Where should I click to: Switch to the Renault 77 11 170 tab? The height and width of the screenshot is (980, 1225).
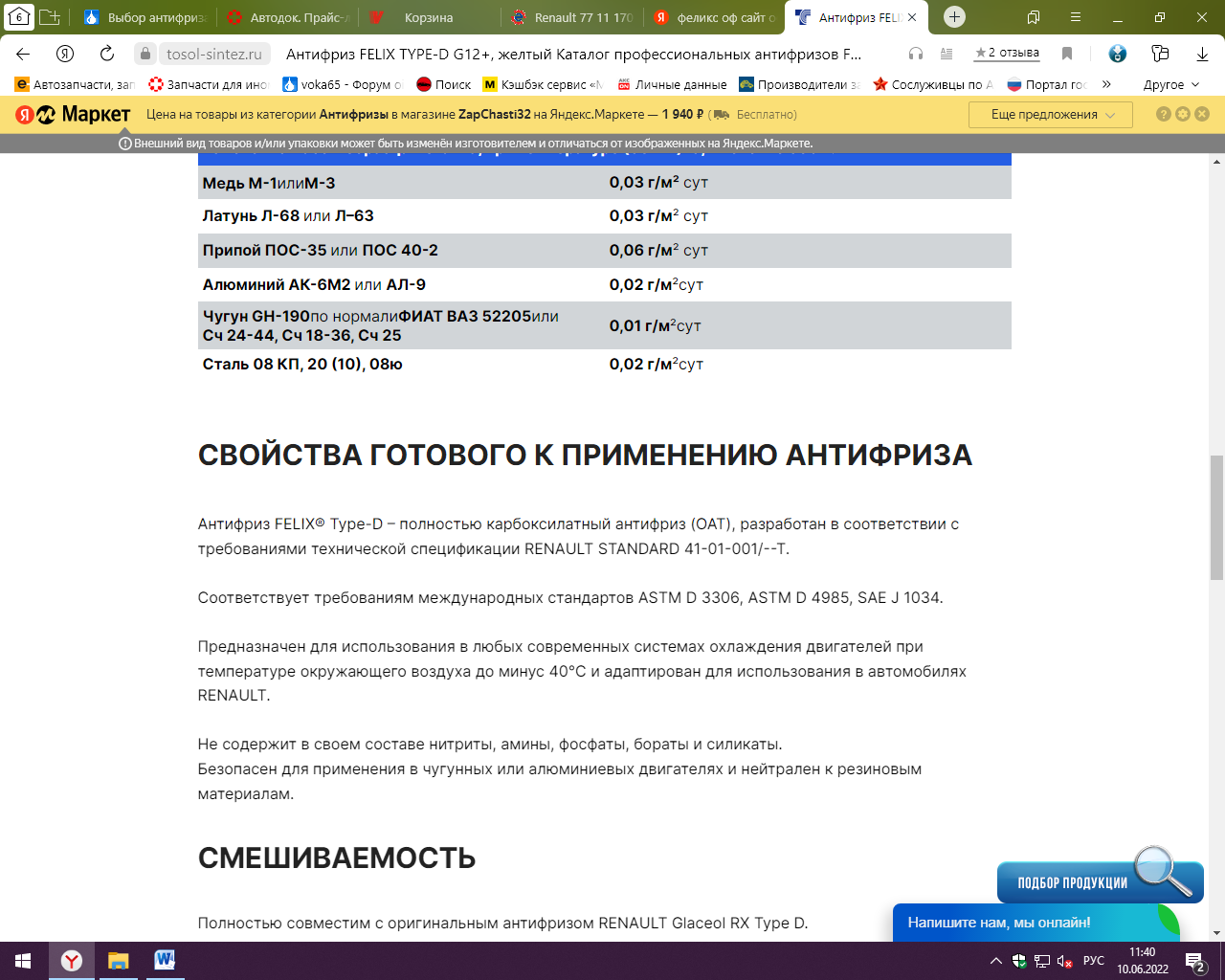pyautogui.click(x=572, y=17)
